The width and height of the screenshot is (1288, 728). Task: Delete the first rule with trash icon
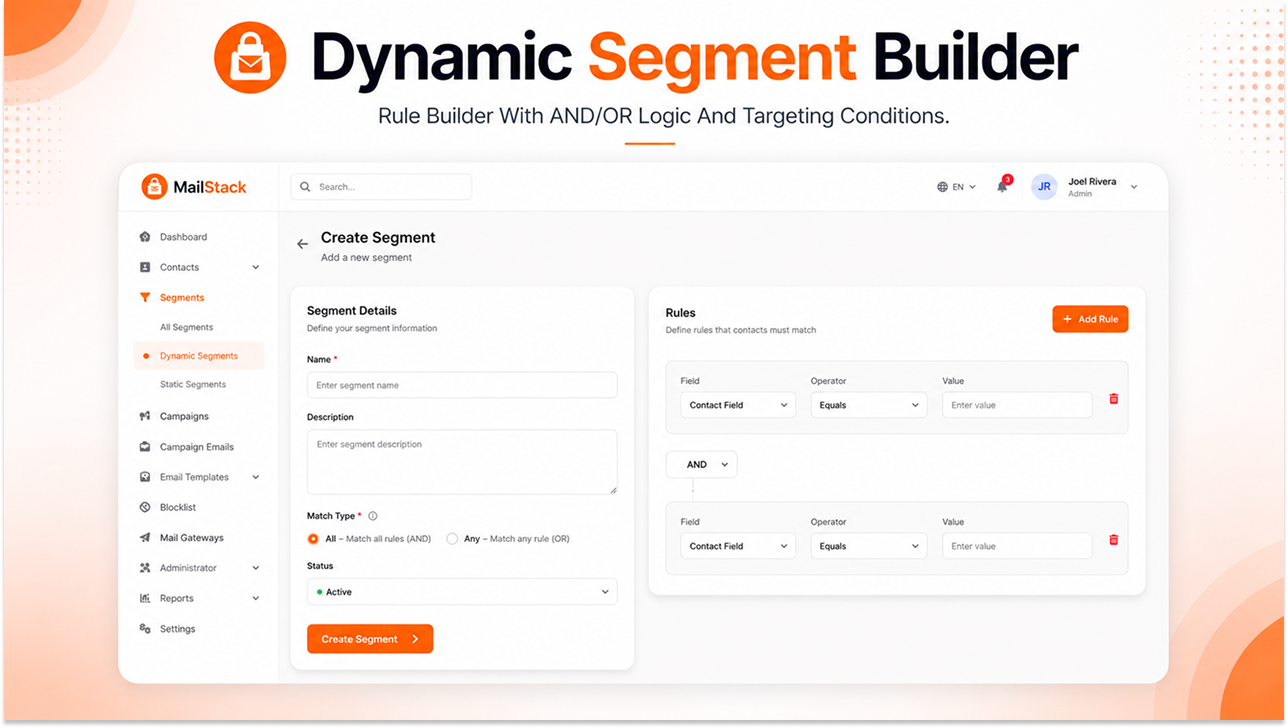click(1114, 399)
